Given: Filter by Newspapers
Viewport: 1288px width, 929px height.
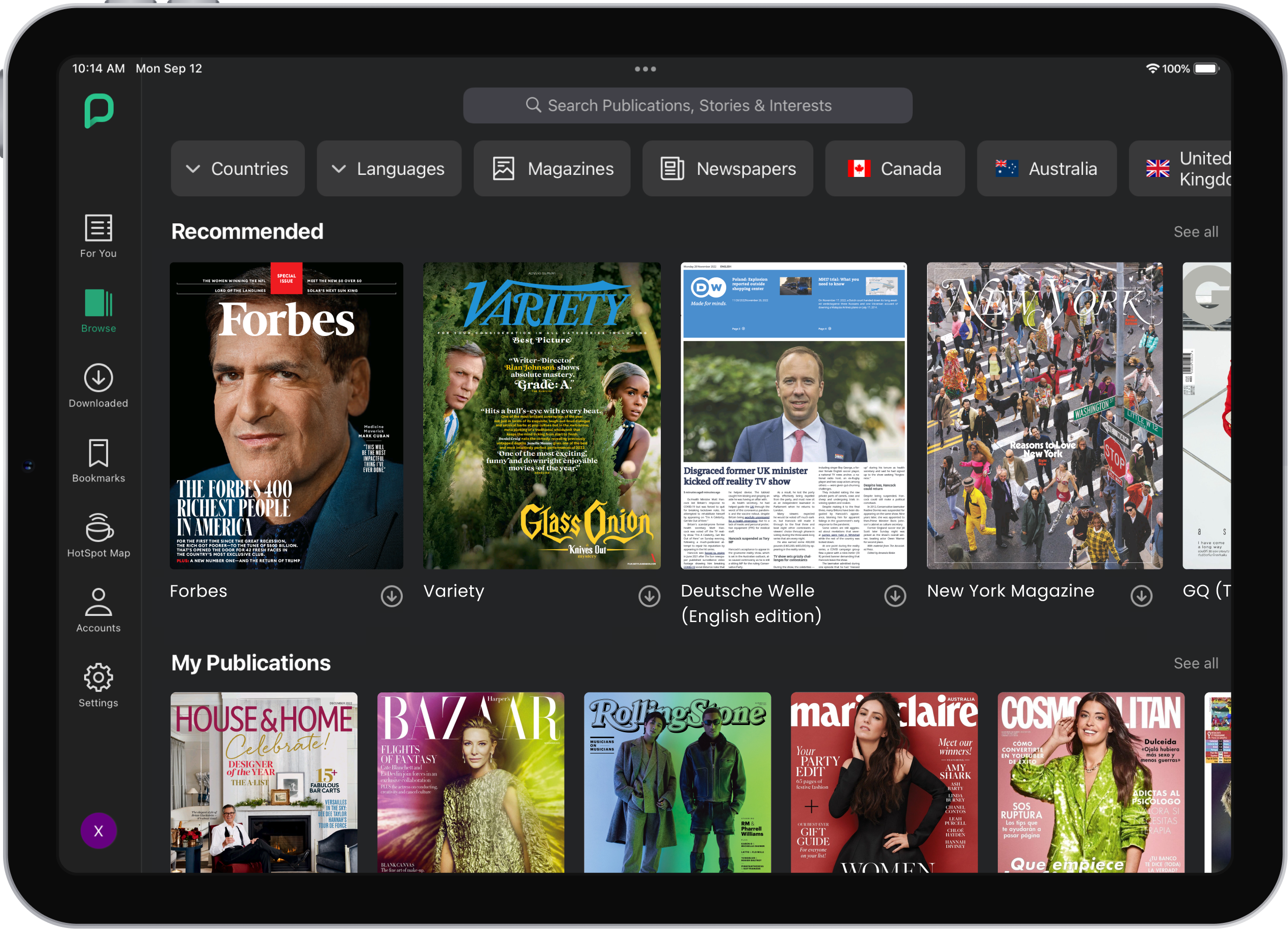Looking at the screenshot, I should click(728, 169).
